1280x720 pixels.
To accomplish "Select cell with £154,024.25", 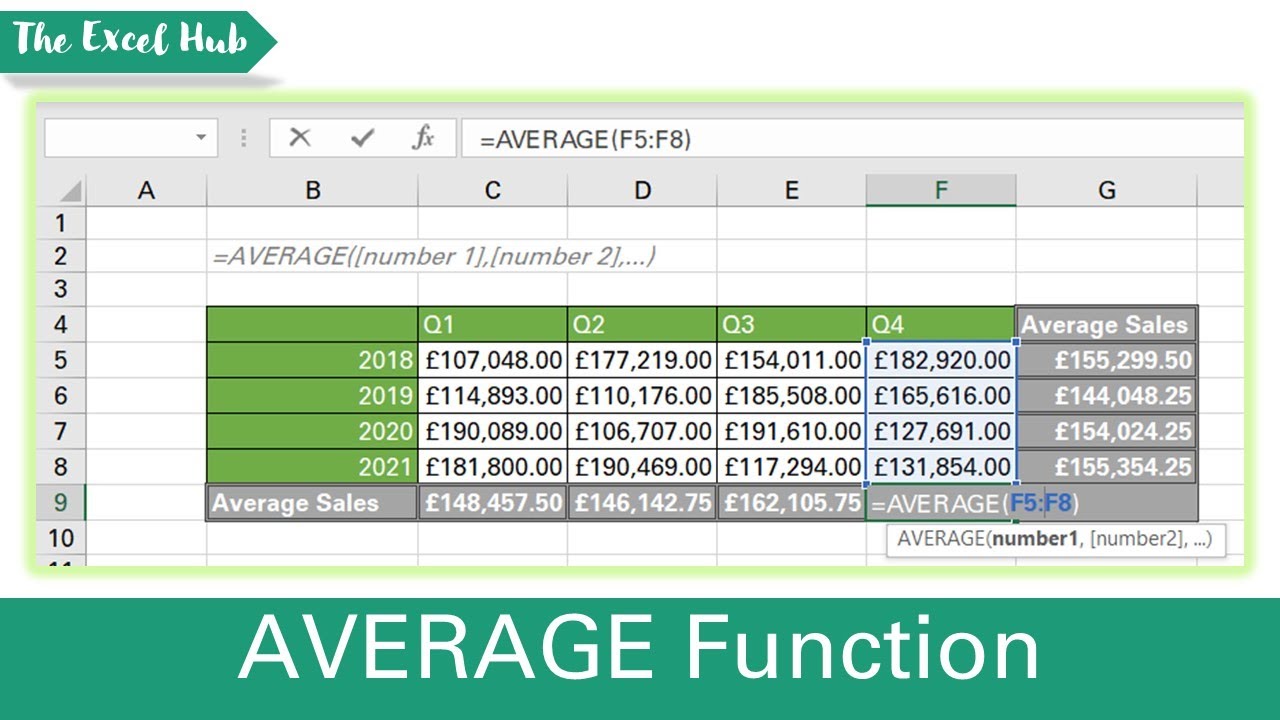I will tap(1107, 431).
